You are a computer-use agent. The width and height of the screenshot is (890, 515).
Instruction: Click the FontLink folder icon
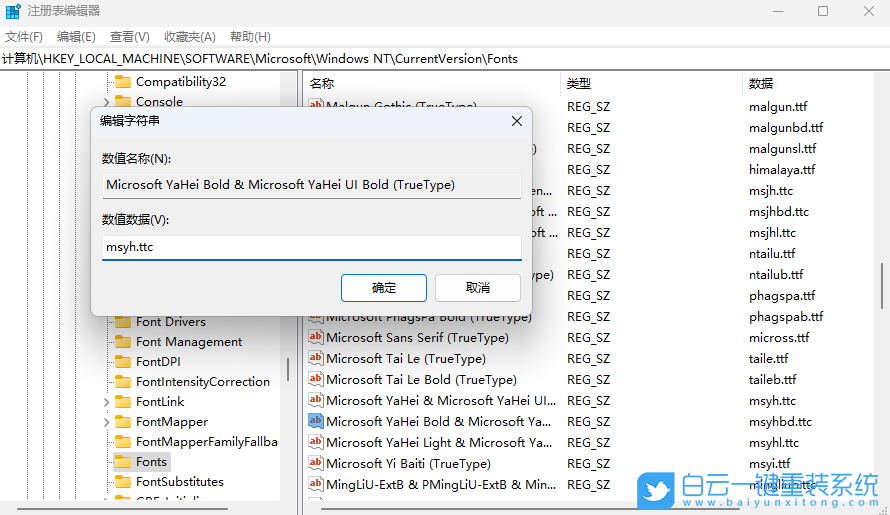tap(123, 402)
